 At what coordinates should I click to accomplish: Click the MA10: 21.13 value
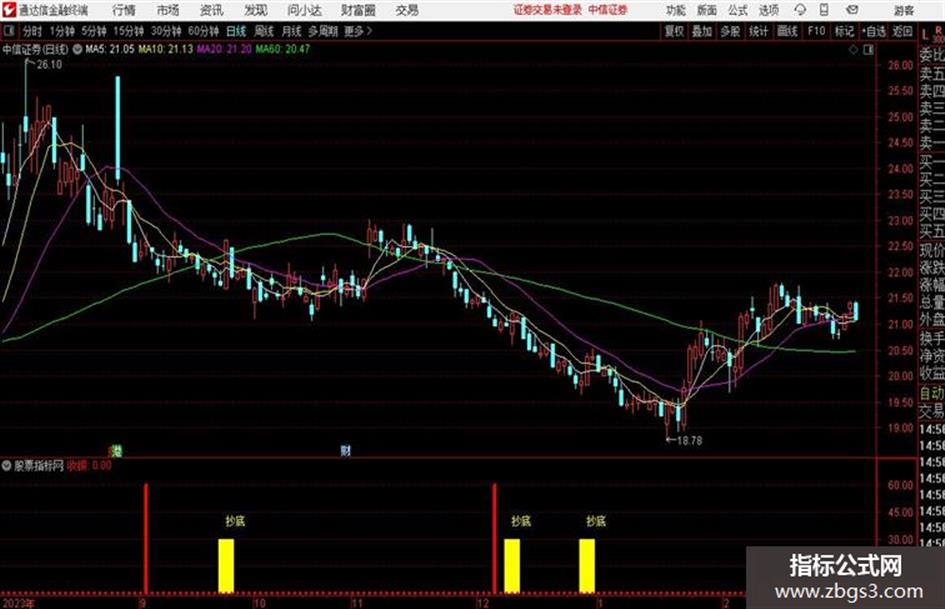pos(166,49)
